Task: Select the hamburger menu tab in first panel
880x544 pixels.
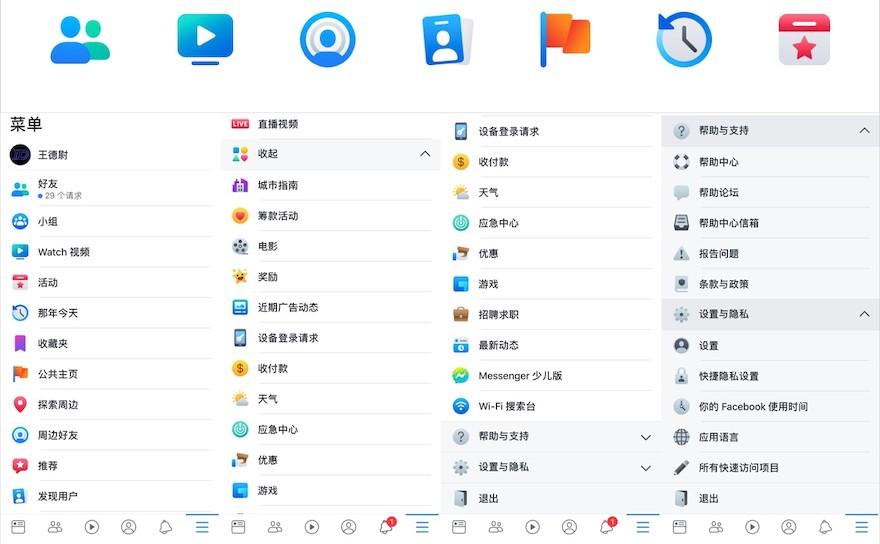Action: point(202,527)
